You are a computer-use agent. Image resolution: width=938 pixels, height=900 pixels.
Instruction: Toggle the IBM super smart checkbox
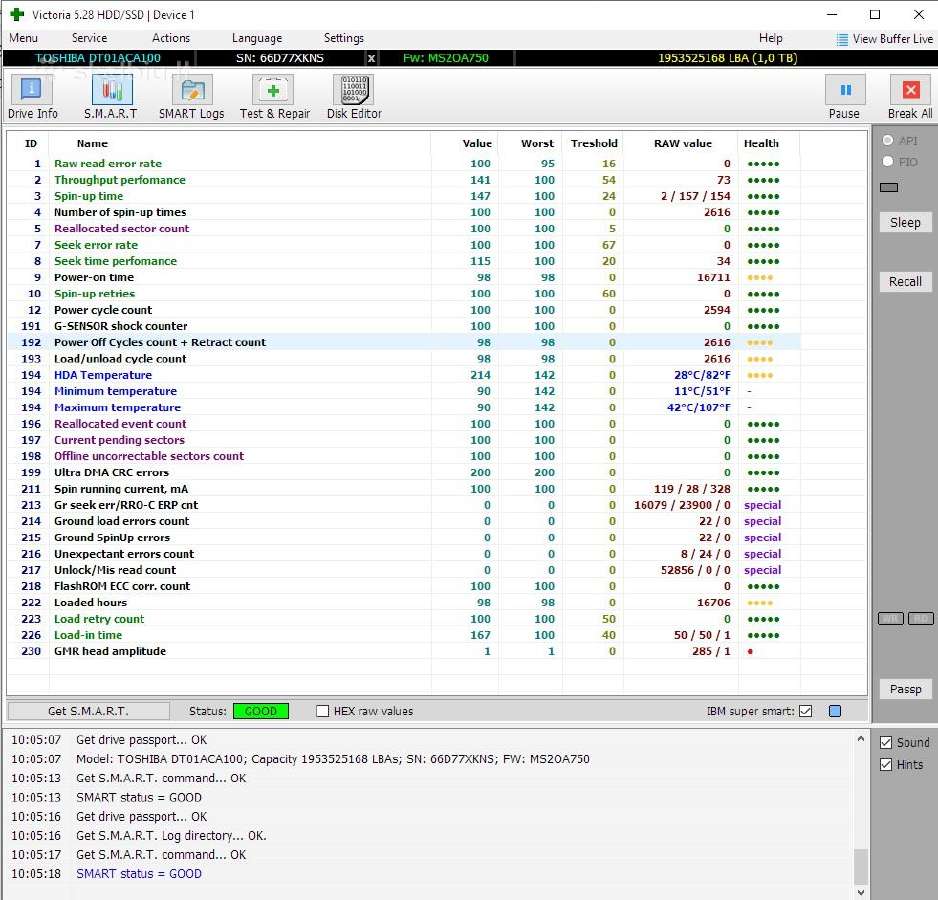806,711
